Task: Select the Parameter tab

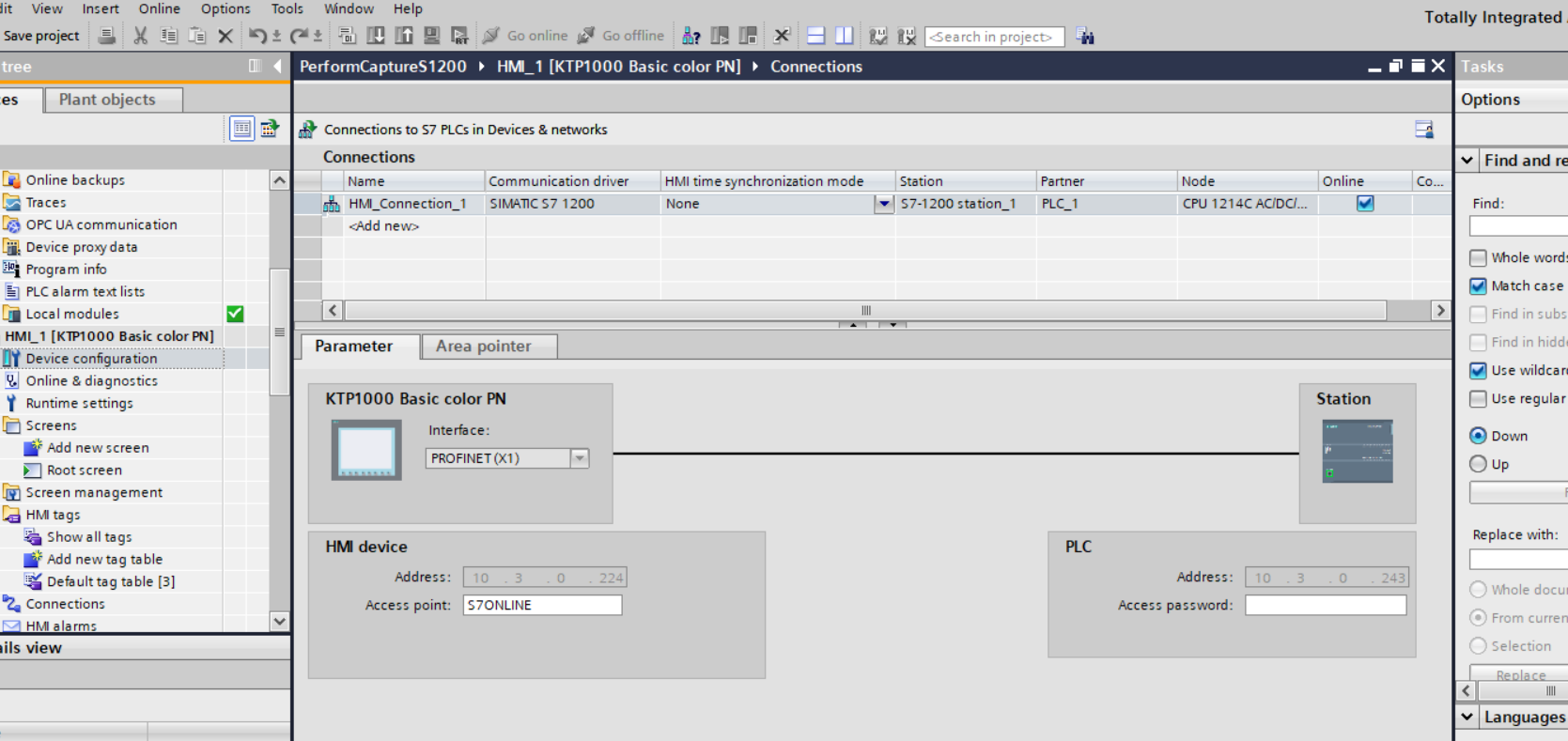Action: point(360,347)
